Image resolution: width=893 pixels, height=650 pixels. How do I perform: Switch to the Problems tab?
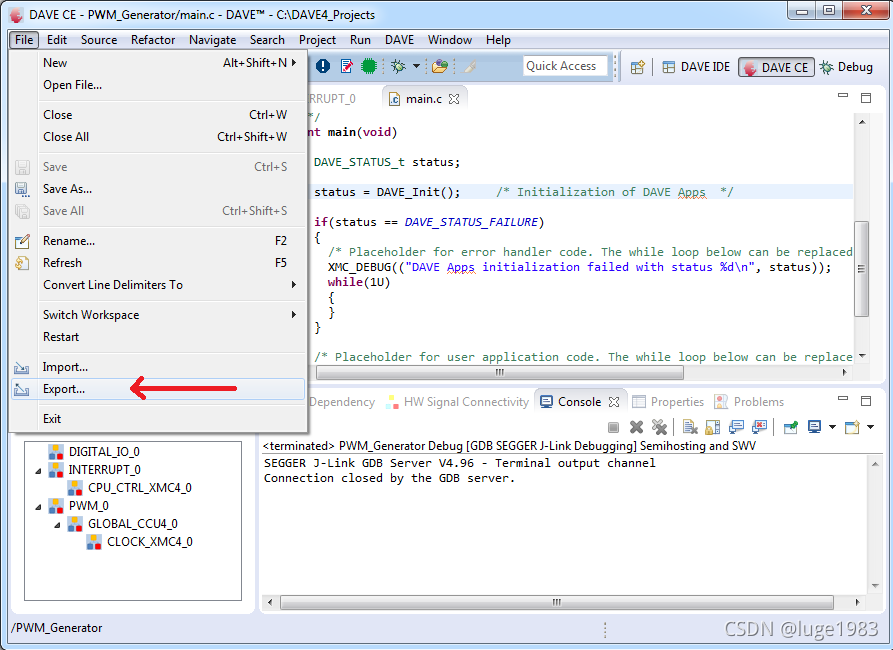coord(749,402)
